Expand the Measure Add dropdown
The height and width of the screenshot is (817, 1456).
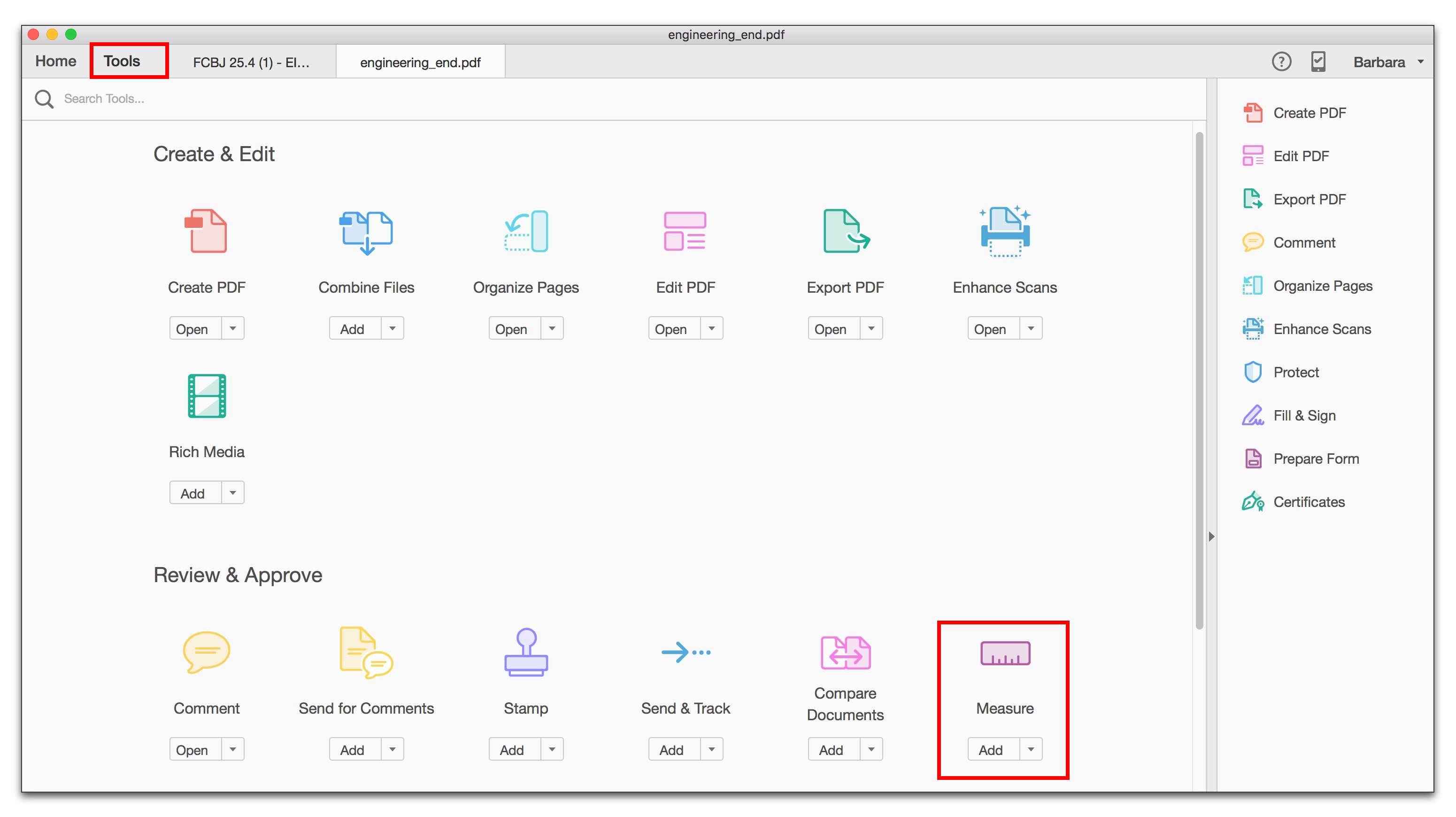tap(1030, 749)
